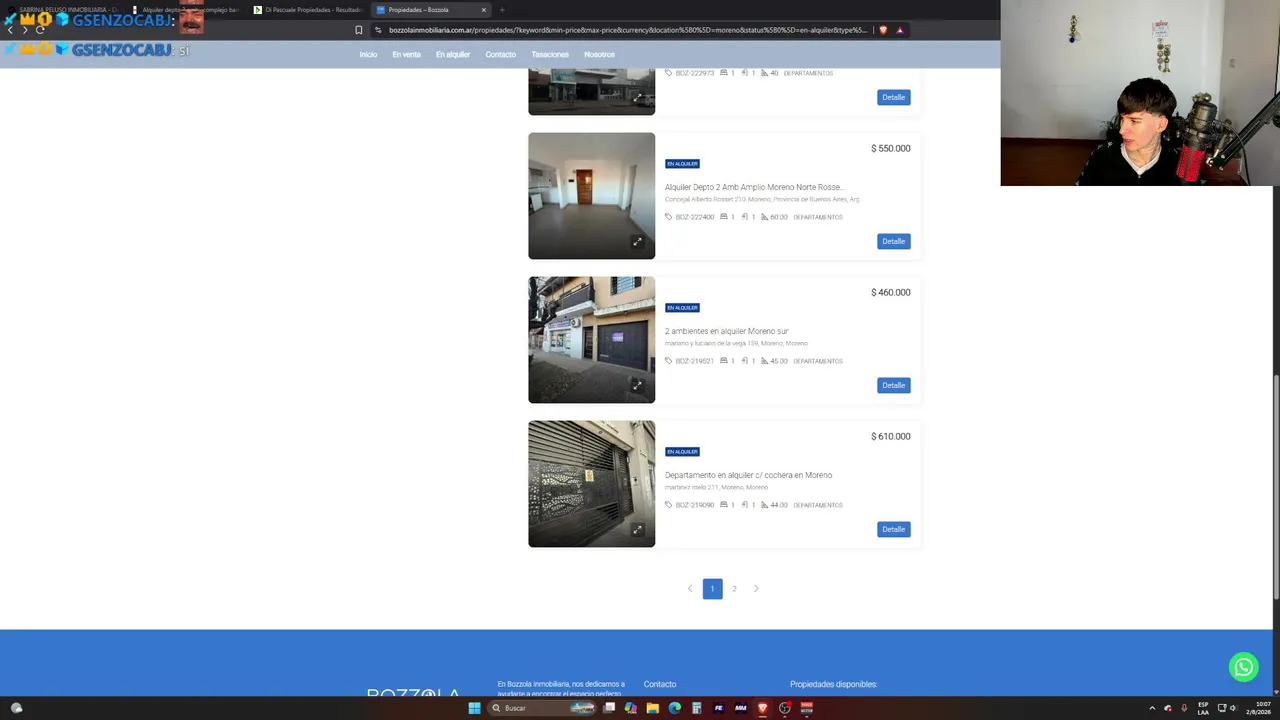Open listing '2 ambientes en alquiler Moreno sur'
Image resolution: width=1280 pixels, height=720 pixels.
(726, 331)
